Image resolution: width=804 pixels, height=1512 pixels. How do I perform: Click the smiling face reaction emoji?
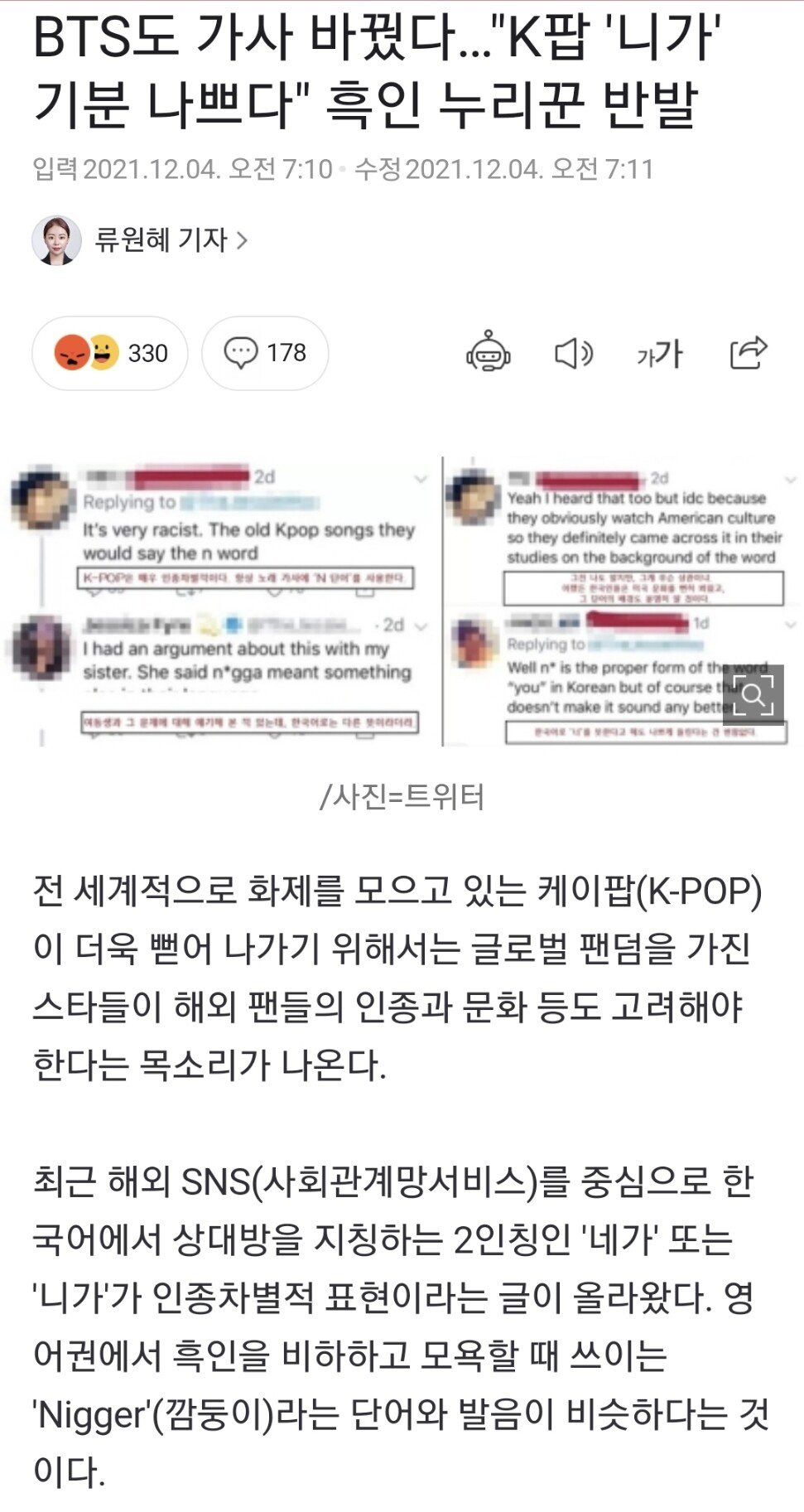tap(104, 353)
